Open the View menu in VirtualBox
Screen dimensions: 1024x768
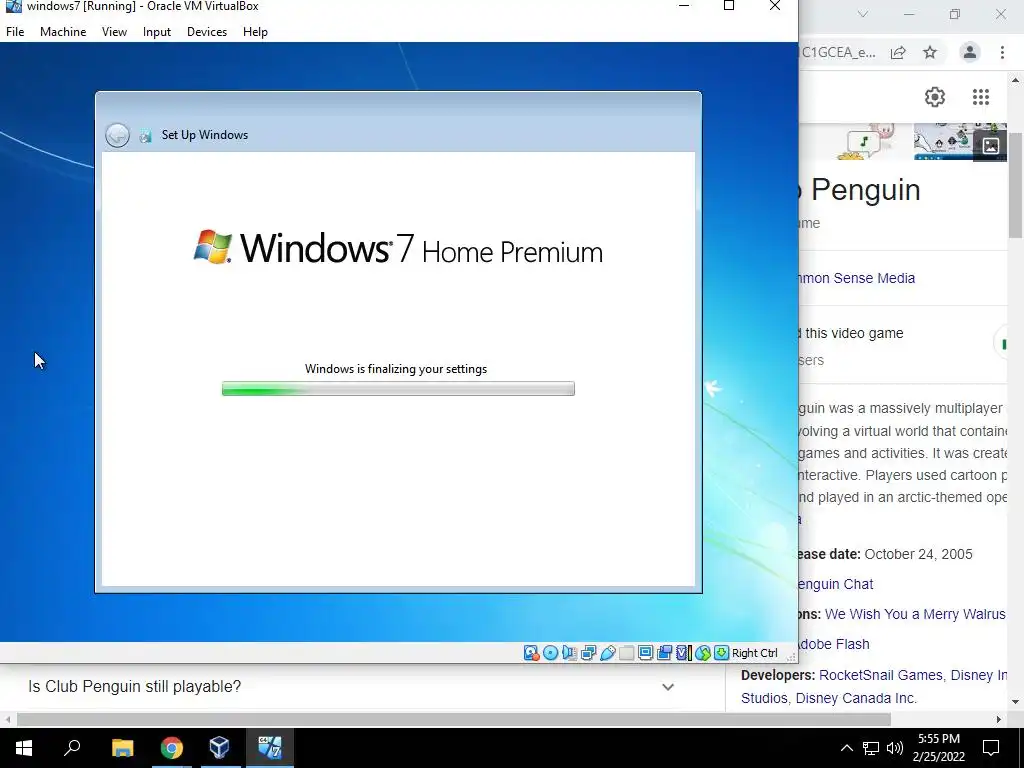point(114,31)
